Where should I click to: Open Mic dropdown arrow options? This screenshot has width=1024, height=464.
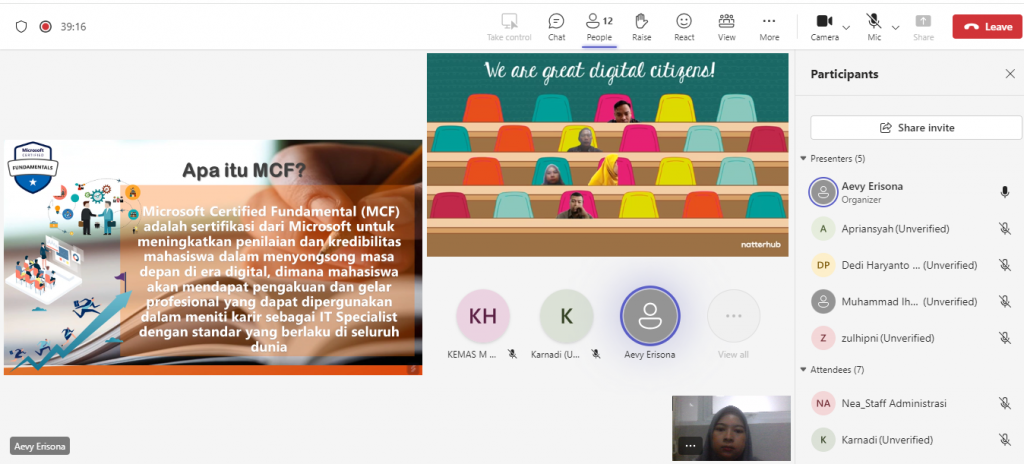pos(895,27)
